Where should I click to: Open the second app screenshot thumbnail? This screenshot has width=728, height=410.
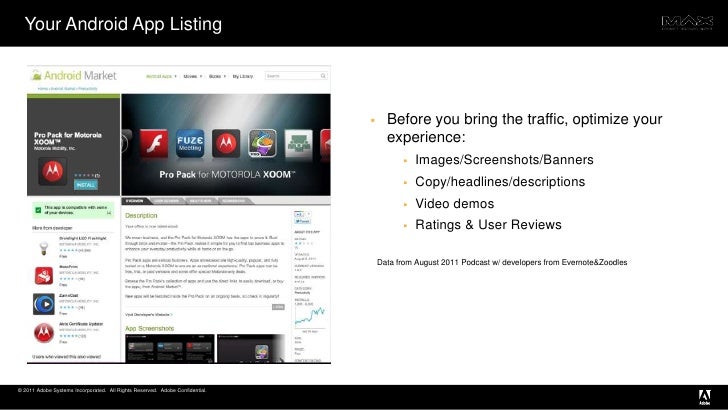pos(251,348)
